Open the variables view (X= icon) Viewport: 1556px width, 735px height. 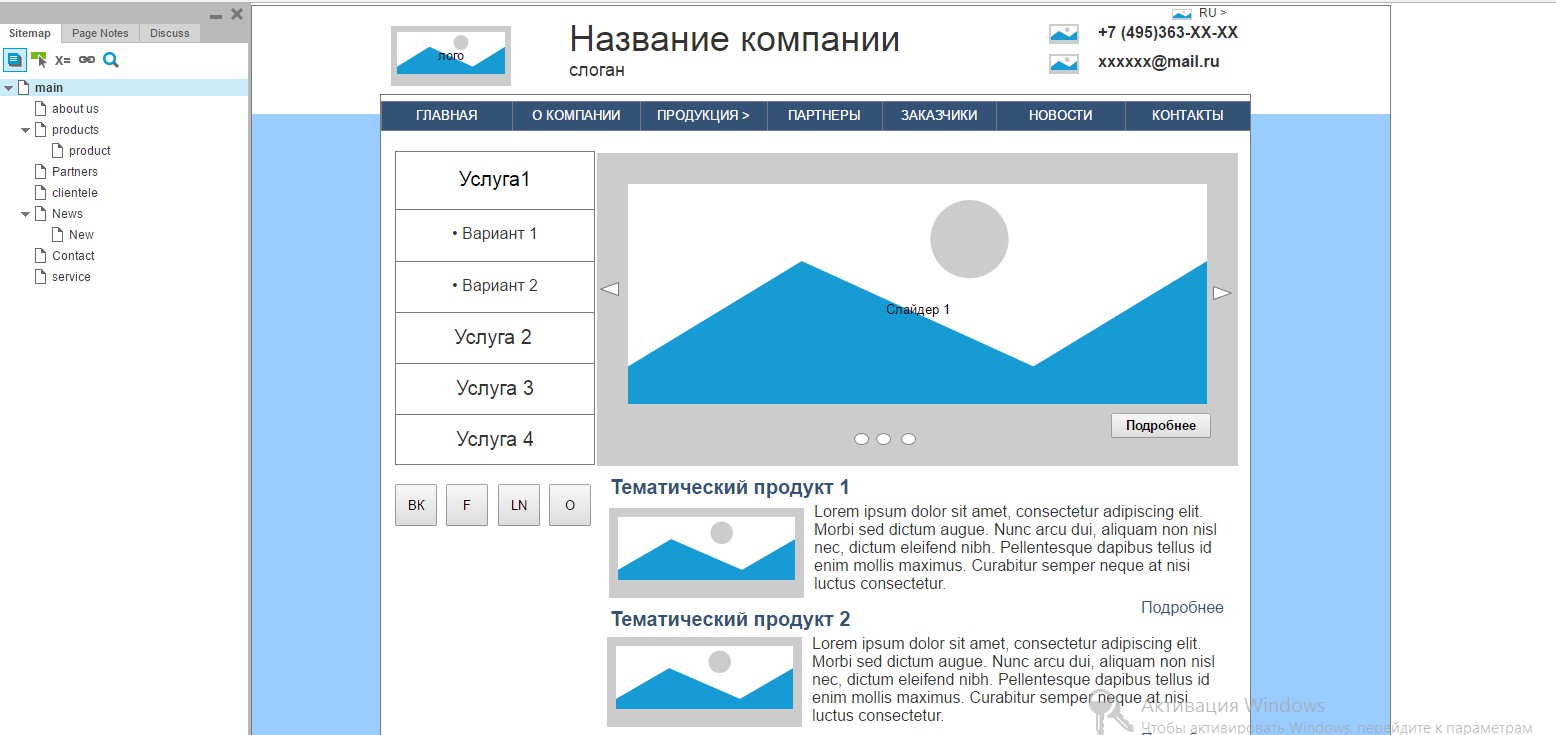click(x=63, y=60)
